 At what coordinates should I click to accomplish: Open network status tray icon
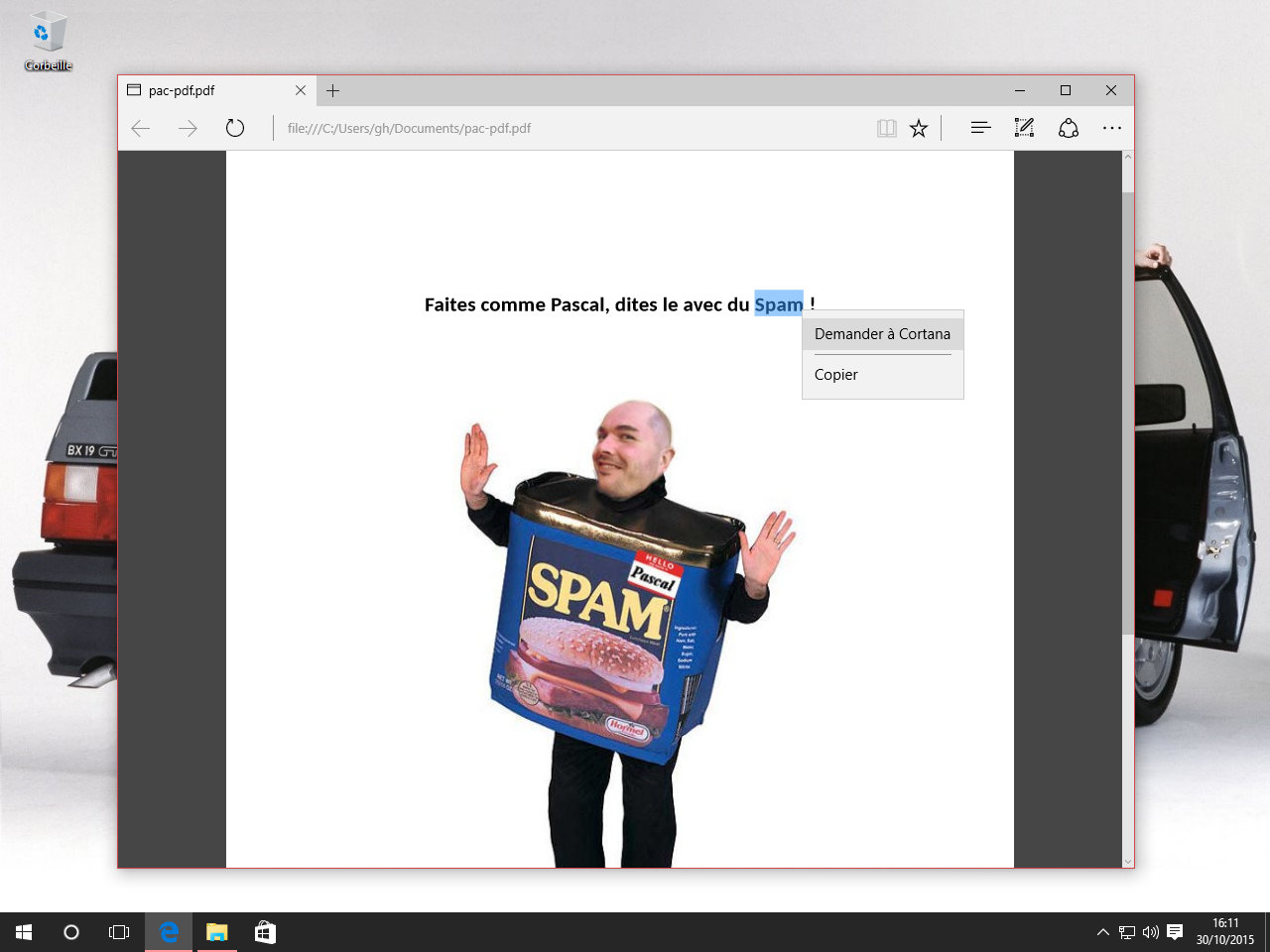[x=1127, y=932]
